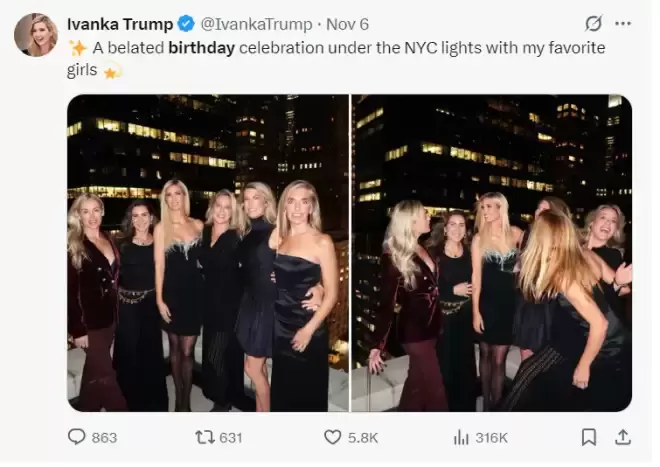The width and height of the screenshot is (660, 467).
Task: Open the profile avatar picture
Action: click(x=36, y=35)
